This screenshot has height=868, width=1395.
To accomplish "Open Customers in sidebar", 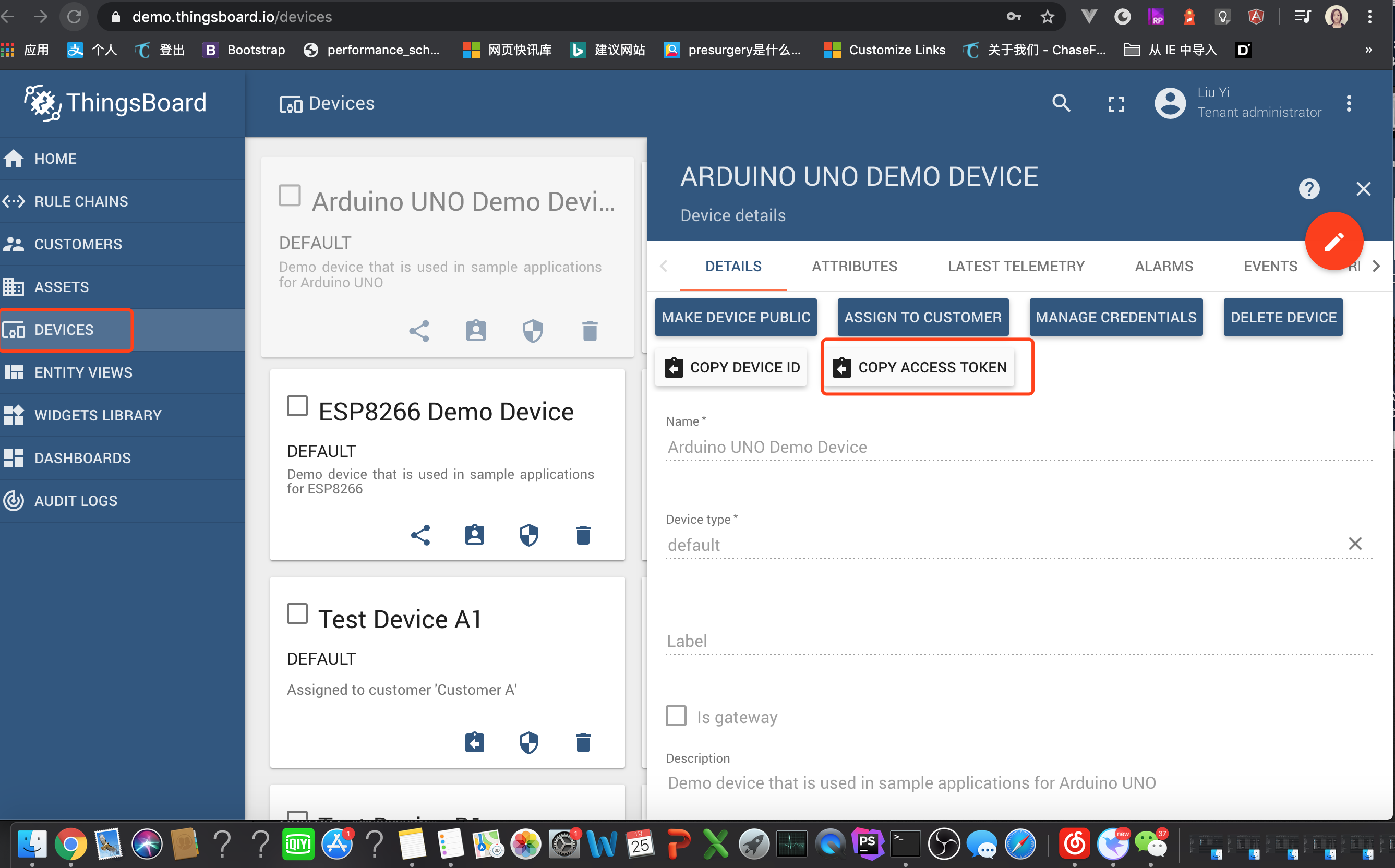I will pos(122,244).
